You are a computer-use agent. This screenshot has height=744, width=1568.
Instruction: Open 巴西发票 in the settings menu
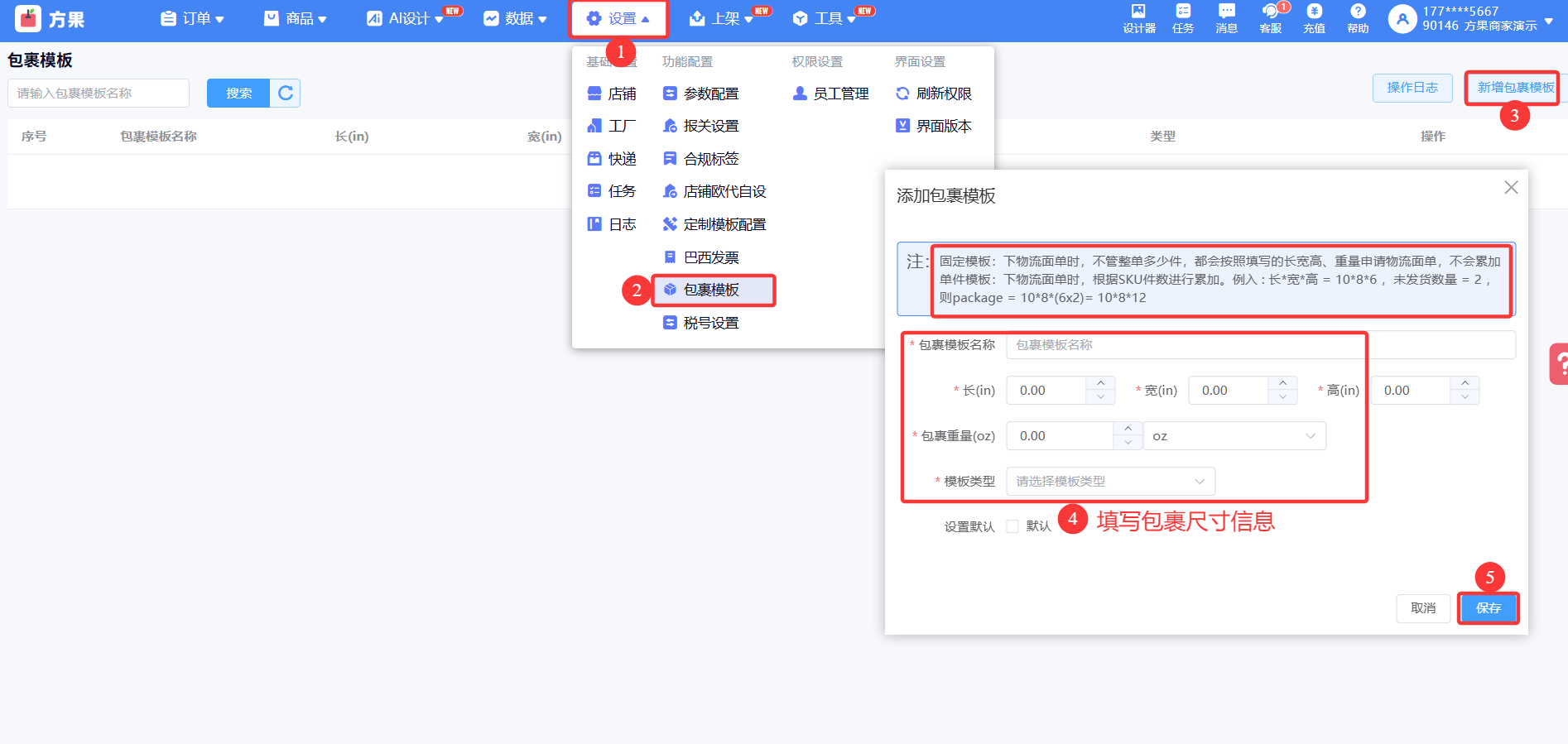click(x=700, y=257)
